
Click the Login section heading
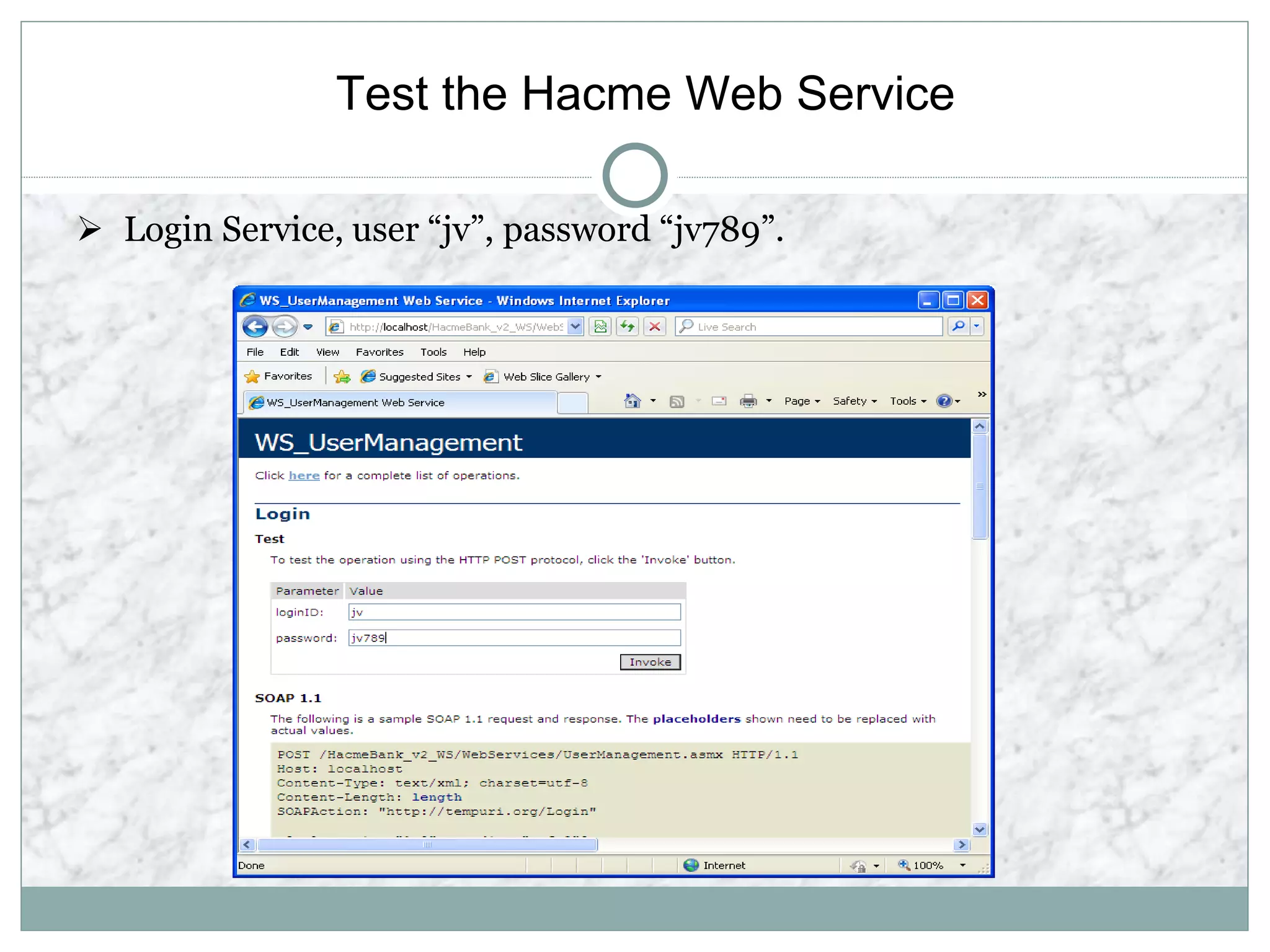[282, 514]
